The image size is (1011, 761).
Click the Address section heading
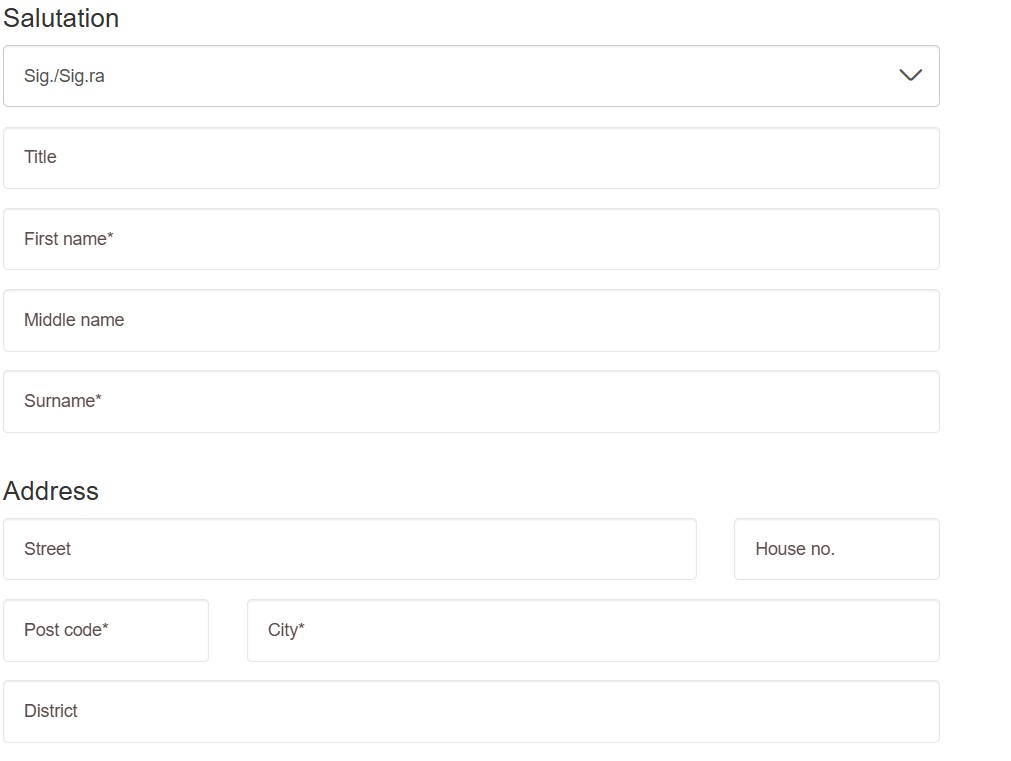tap(51, 491)
